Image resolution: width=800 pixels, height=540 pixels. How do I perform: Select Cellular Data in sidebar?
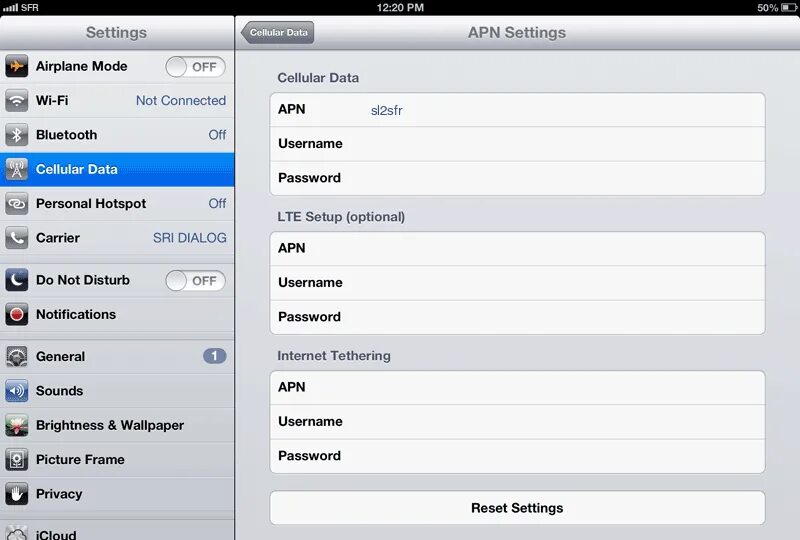117,169
